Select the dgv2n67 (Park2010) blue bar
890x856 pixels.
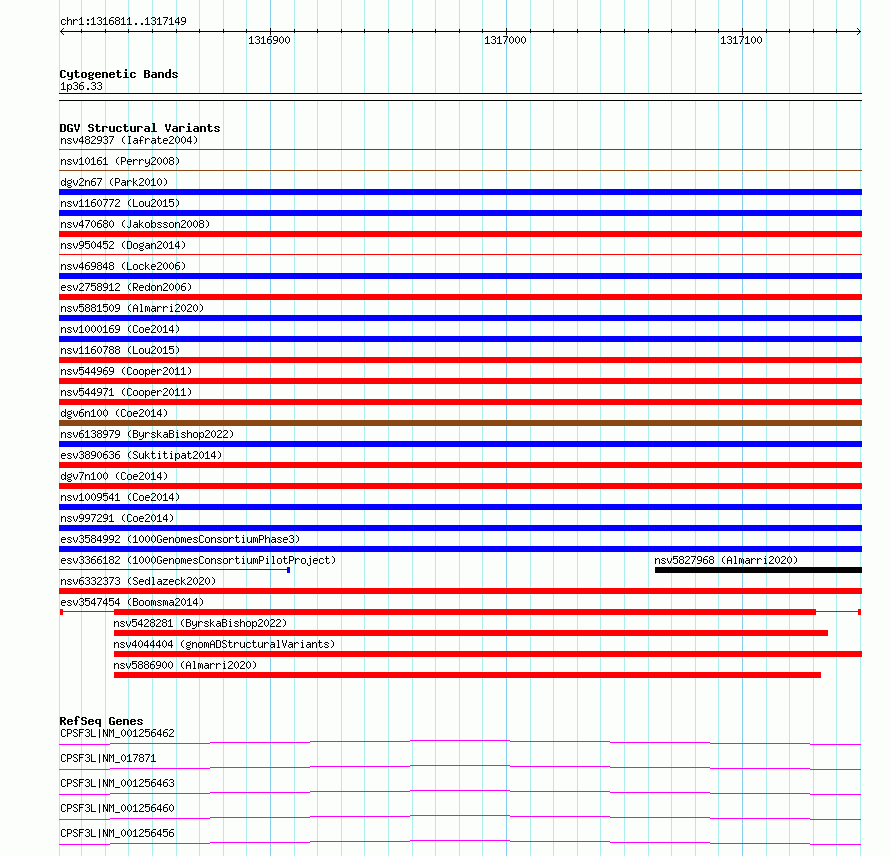[460, 192]
